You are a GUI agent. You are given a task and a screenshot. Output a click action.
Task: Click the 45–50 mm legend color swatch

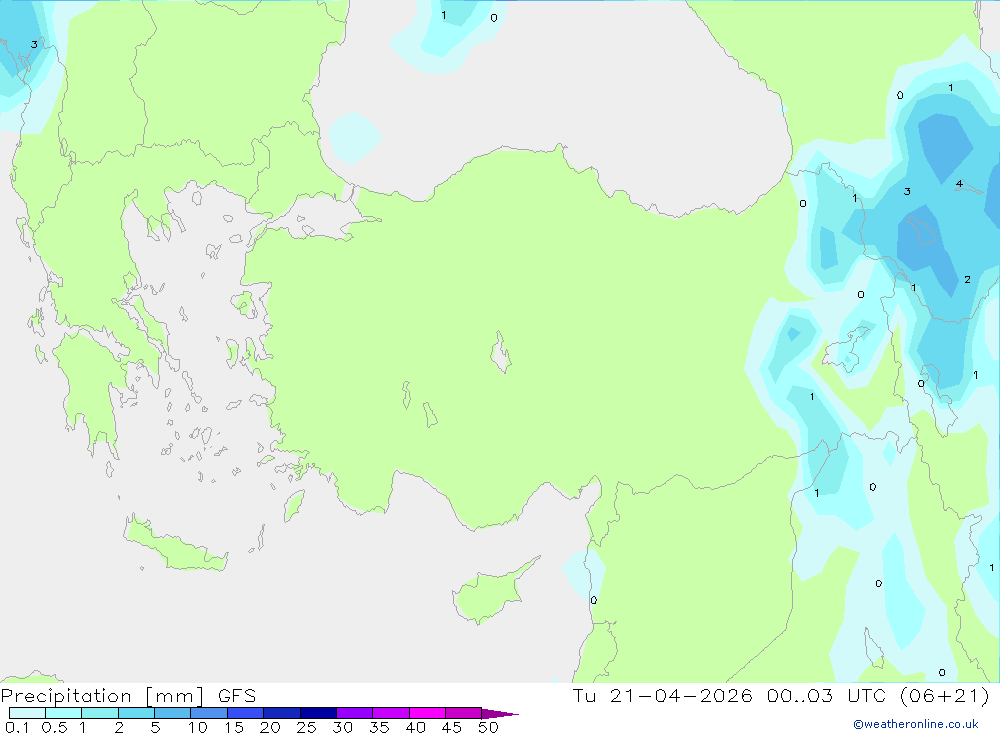[x=464, y=713]
